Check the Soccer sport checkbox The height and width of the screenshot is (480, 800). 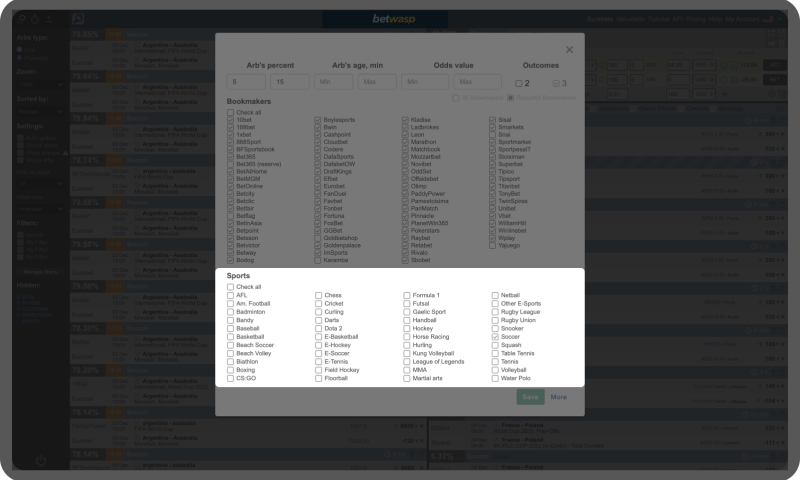pos(495,337)
